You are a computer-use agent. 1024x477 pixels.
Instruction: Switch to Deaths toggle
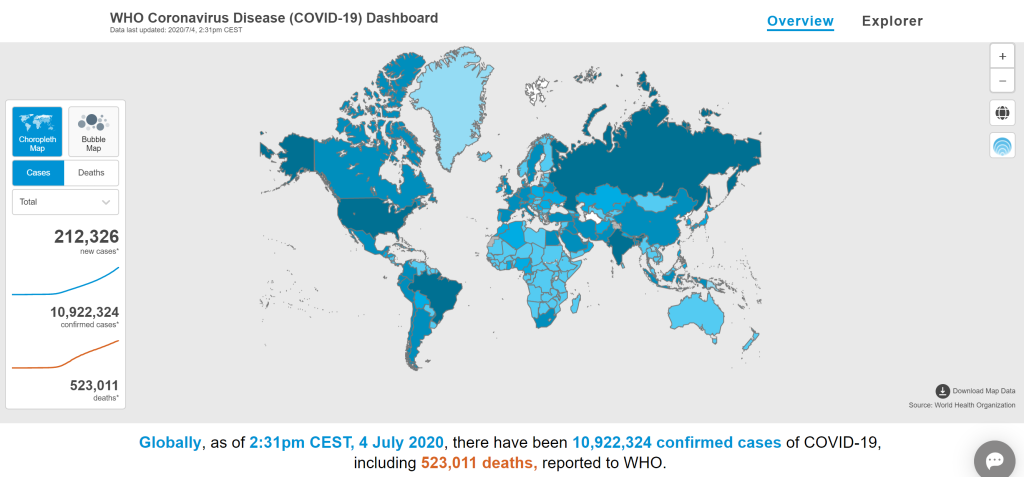[x=91, y=173]
